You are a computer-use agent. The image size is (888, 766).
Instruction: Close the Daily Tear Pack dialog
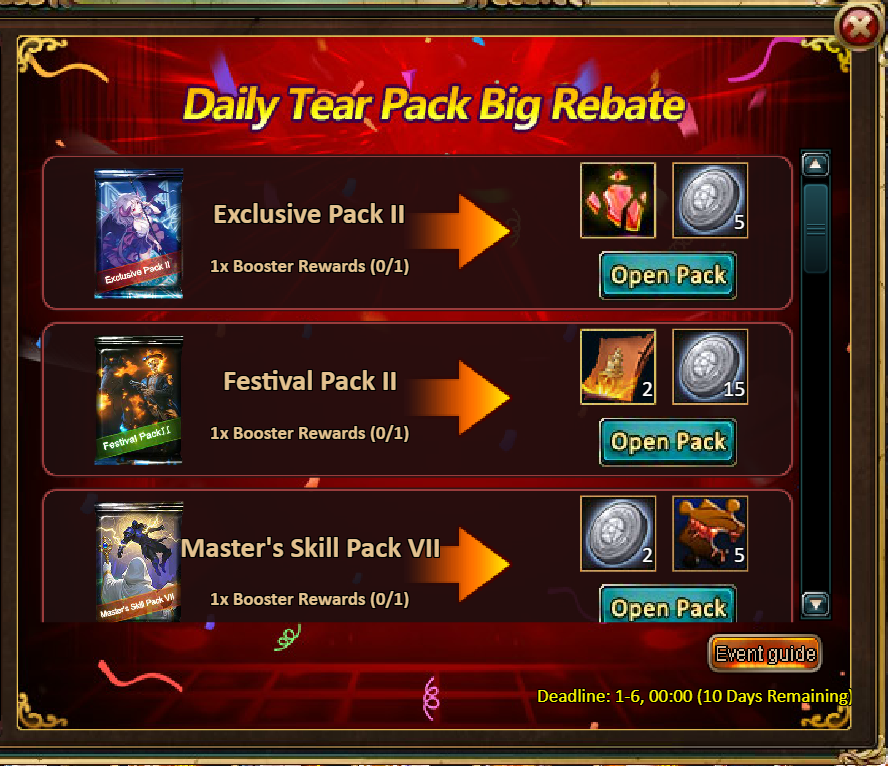pyautogui.click(x=859, y=26)
